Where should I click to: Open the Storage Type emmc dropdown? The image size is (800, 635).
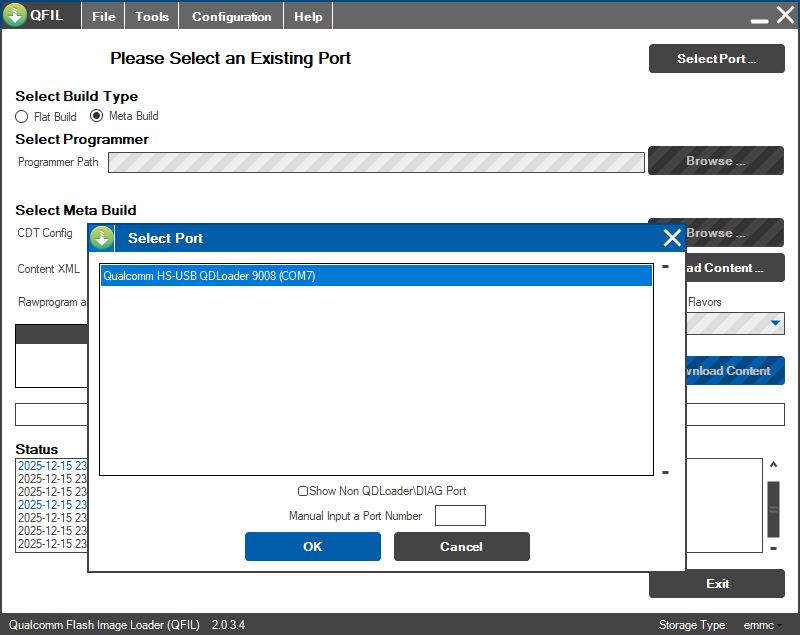763,625
